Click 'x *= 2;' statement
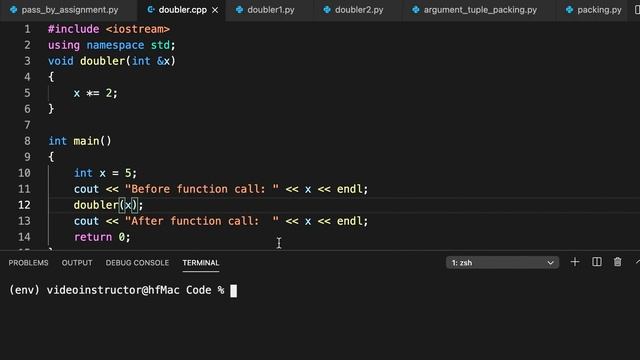 [x=96, y=93]
